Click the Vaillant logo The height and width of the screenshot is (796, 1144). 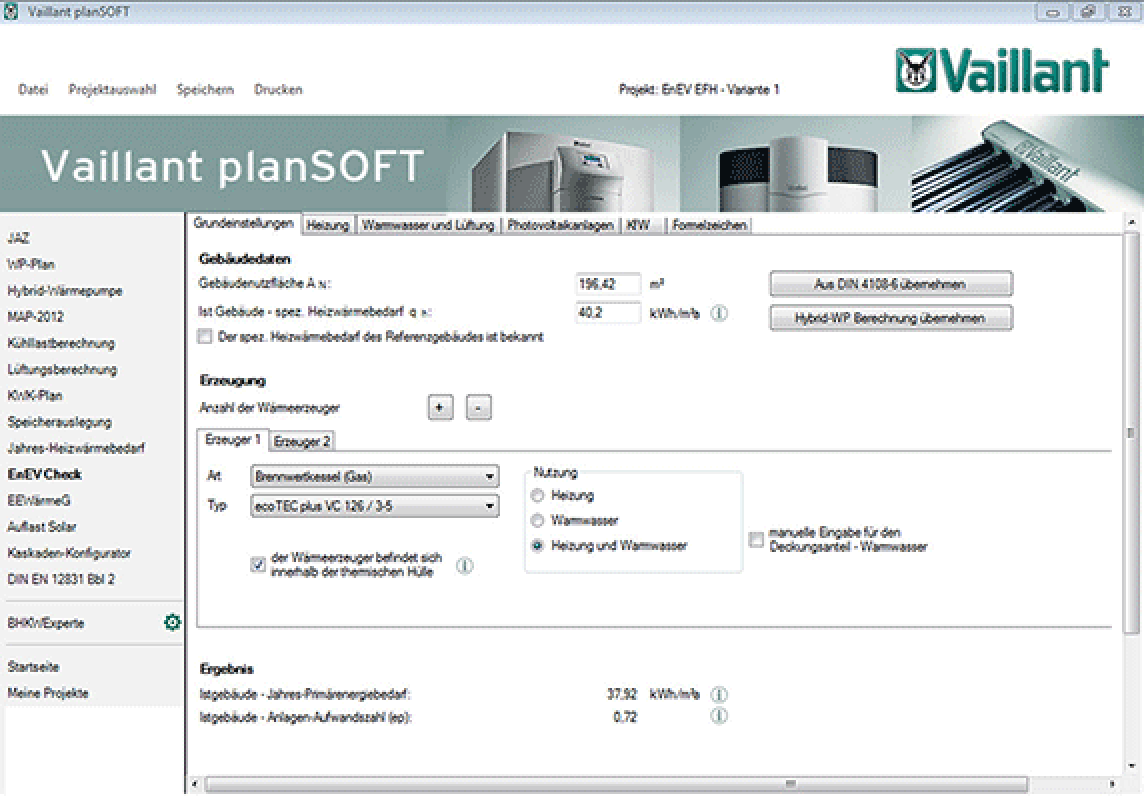1002,71
